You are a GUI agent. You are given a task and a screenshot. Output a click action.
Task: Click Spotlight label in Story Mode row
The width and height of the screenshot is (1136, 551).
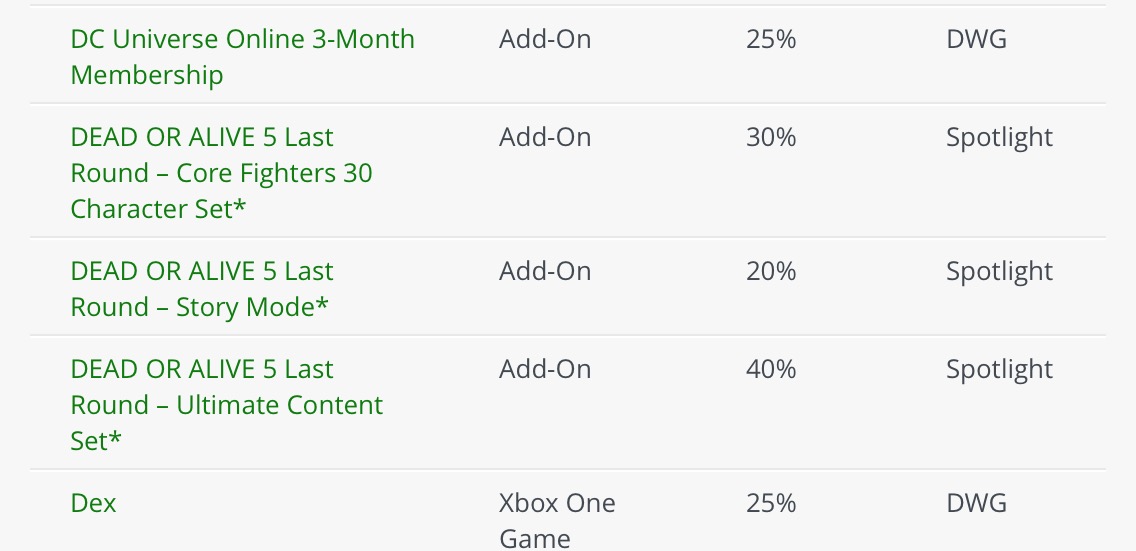pos(999,272)
